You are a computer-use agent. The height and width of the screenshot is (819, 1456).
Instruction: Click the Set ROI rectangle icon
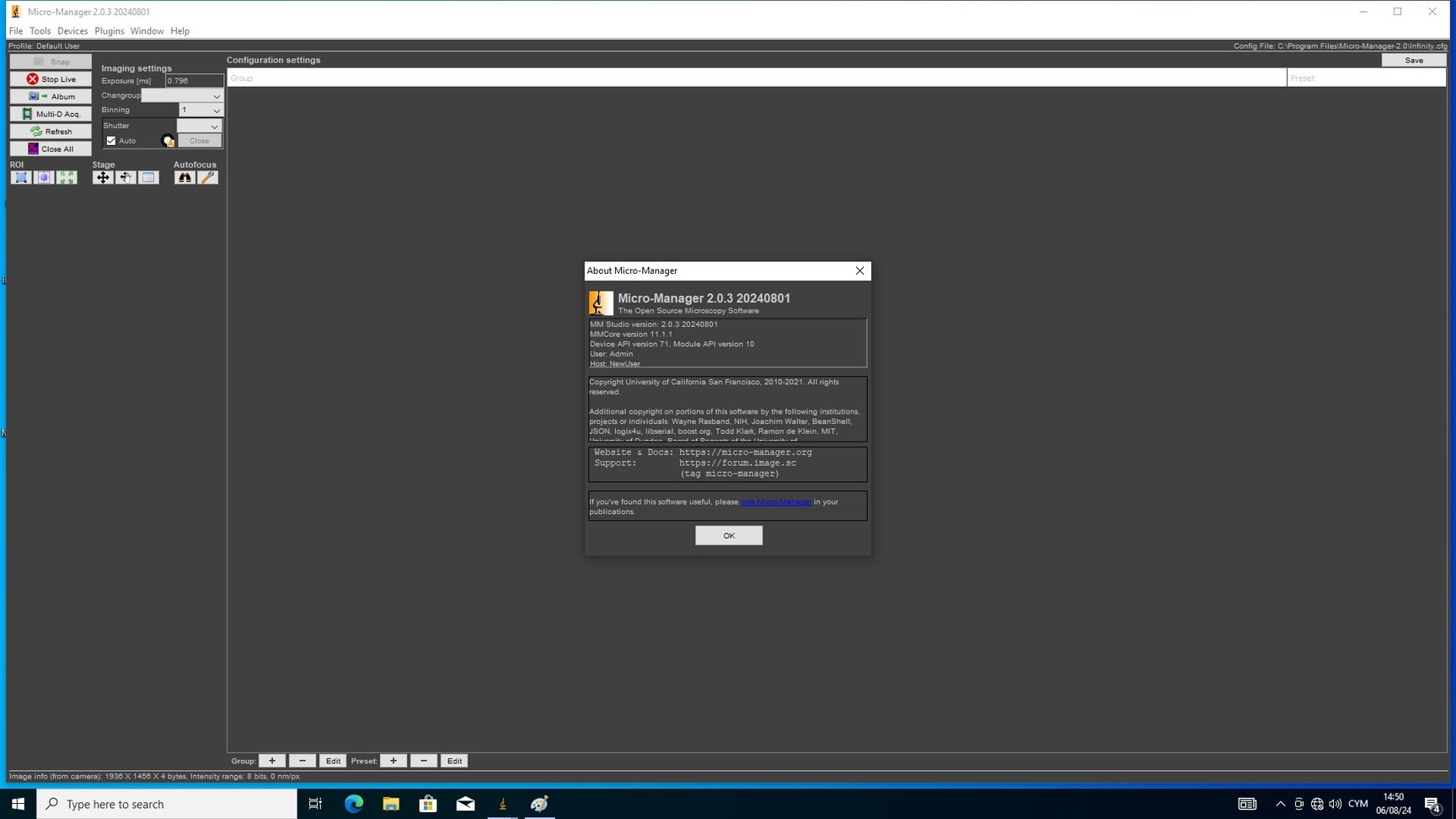21,178
